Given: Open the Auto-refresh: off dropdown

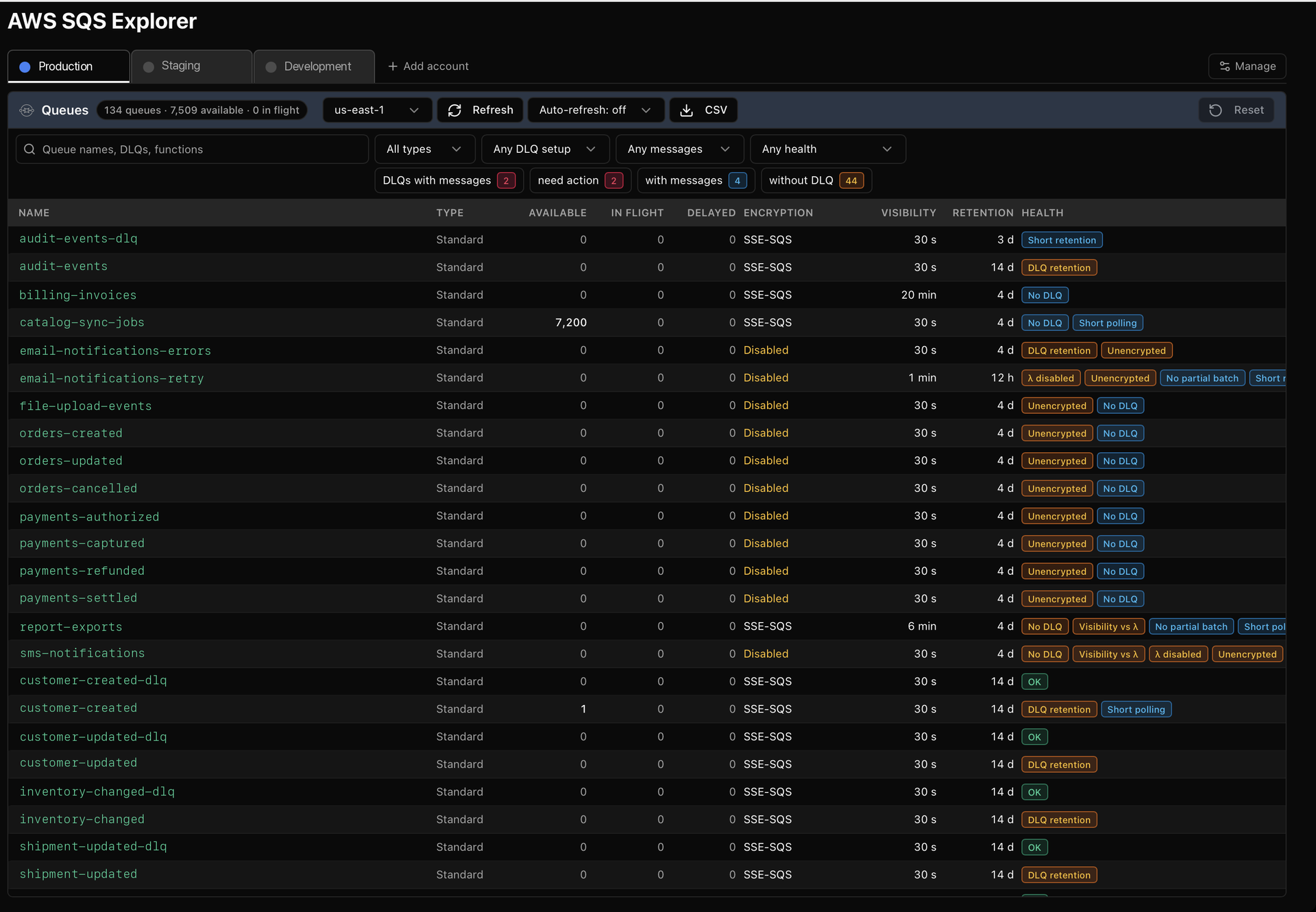Looking at the screenshot, I should tap(596, 110).
